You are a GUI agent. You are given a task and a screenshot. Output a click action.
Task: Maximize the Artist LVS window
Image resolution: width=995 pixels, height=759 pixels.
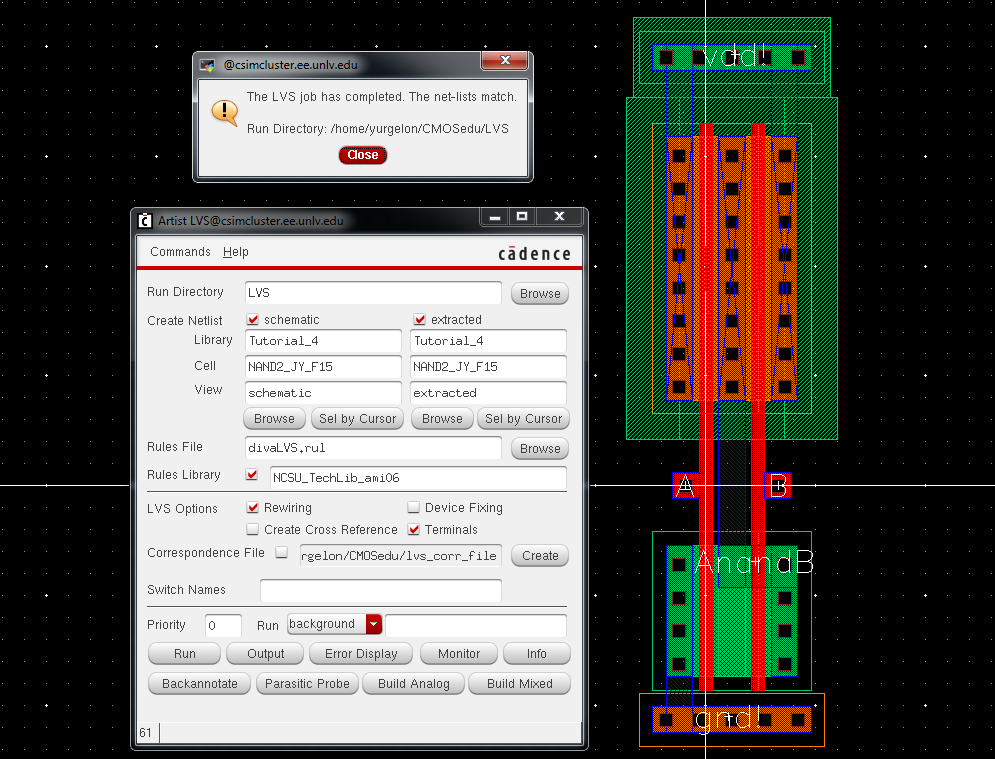point(521,217)
